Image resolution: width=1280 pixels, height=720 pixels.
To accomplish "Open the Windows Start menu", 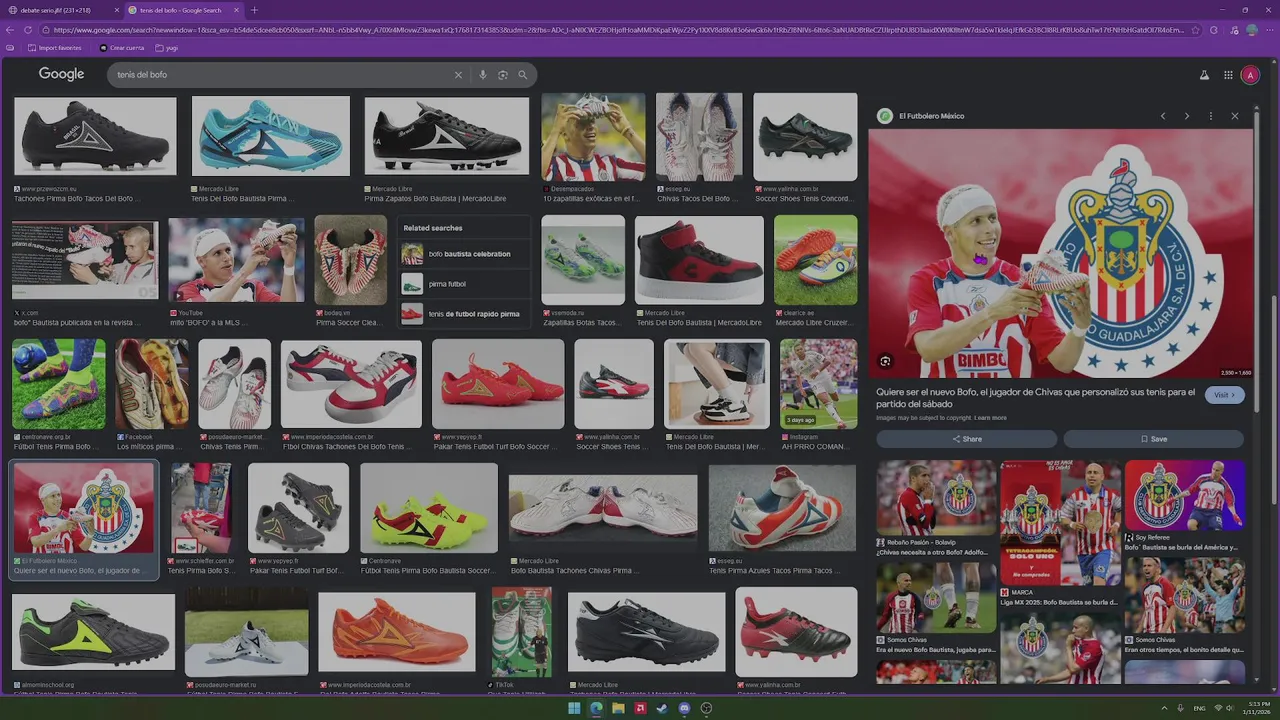I will pyautogui.click(x=574, y=708).
